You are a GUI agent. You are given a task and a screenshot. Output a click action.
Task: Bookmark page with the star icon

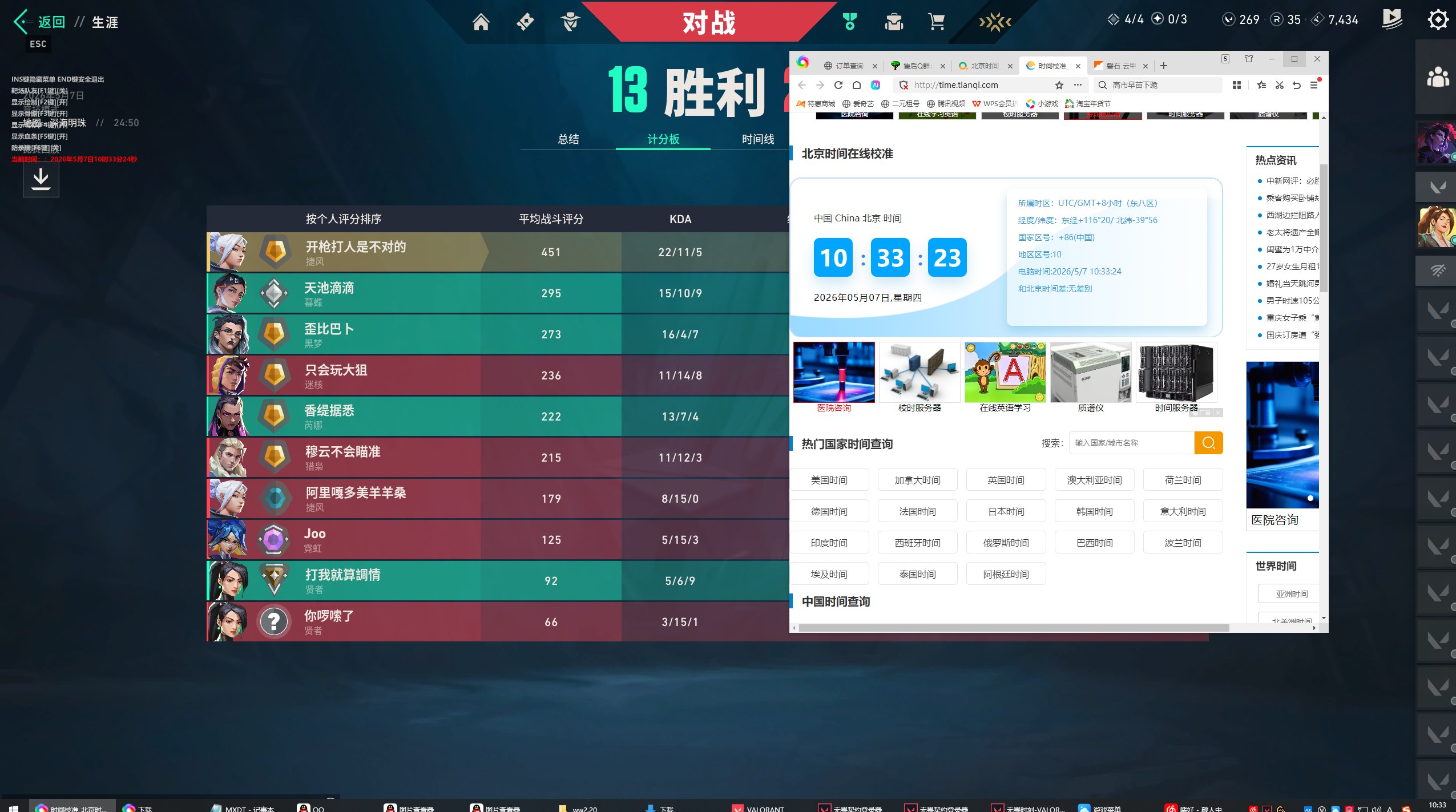(1059, 85)
